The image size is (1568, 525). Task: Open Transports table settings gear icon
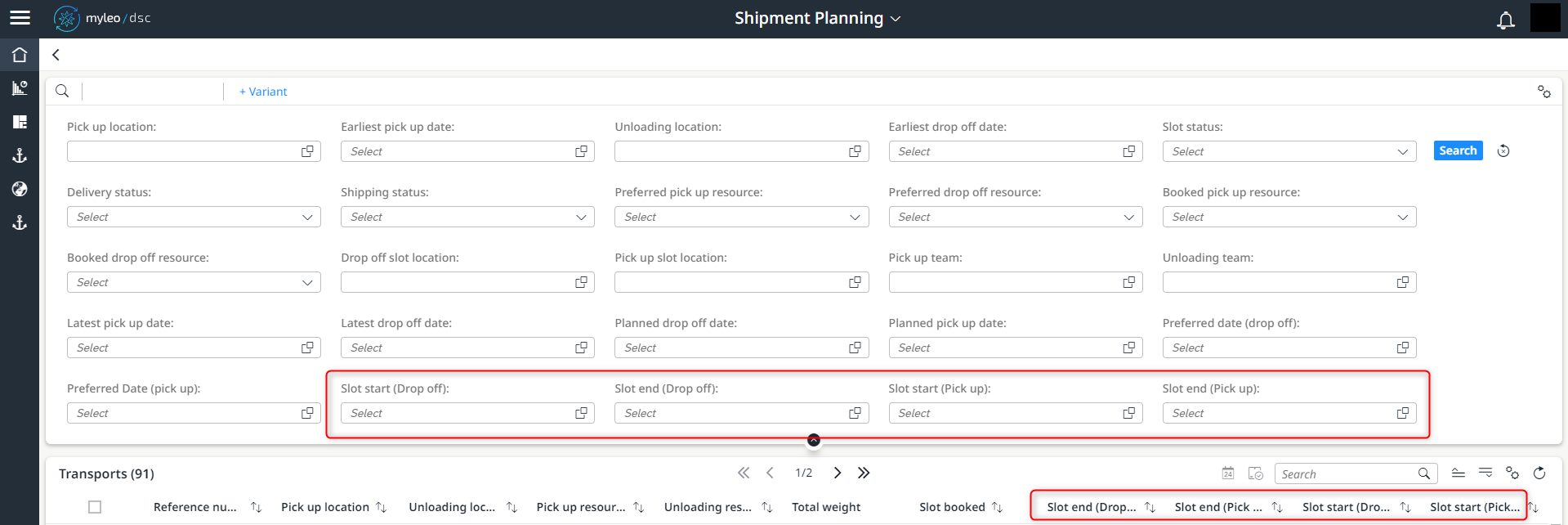tap(1512, 473)
